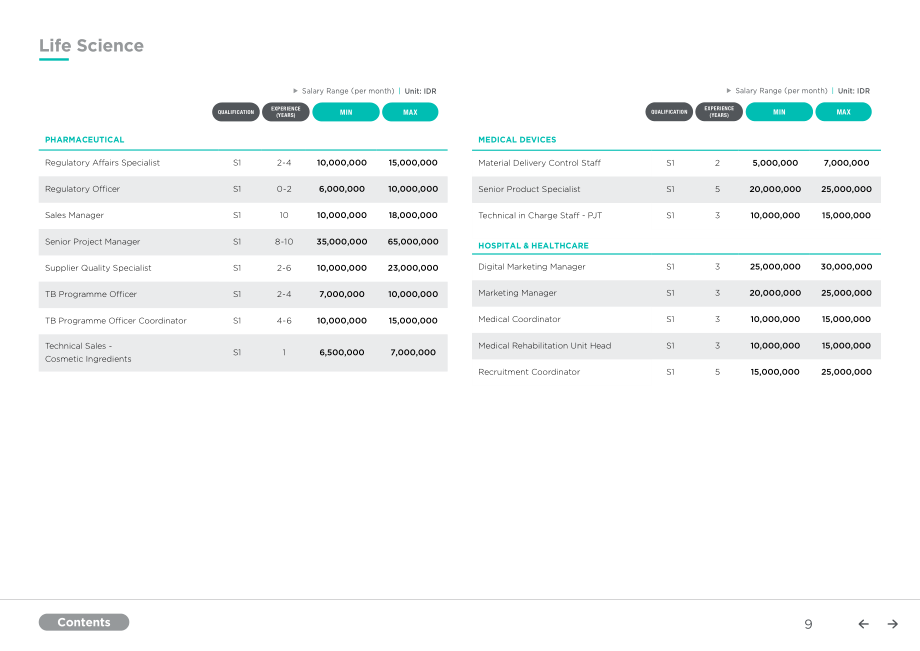Click page number 9 indicator
The width and height of the screenshot is (920, 651).
pos(808,624)
